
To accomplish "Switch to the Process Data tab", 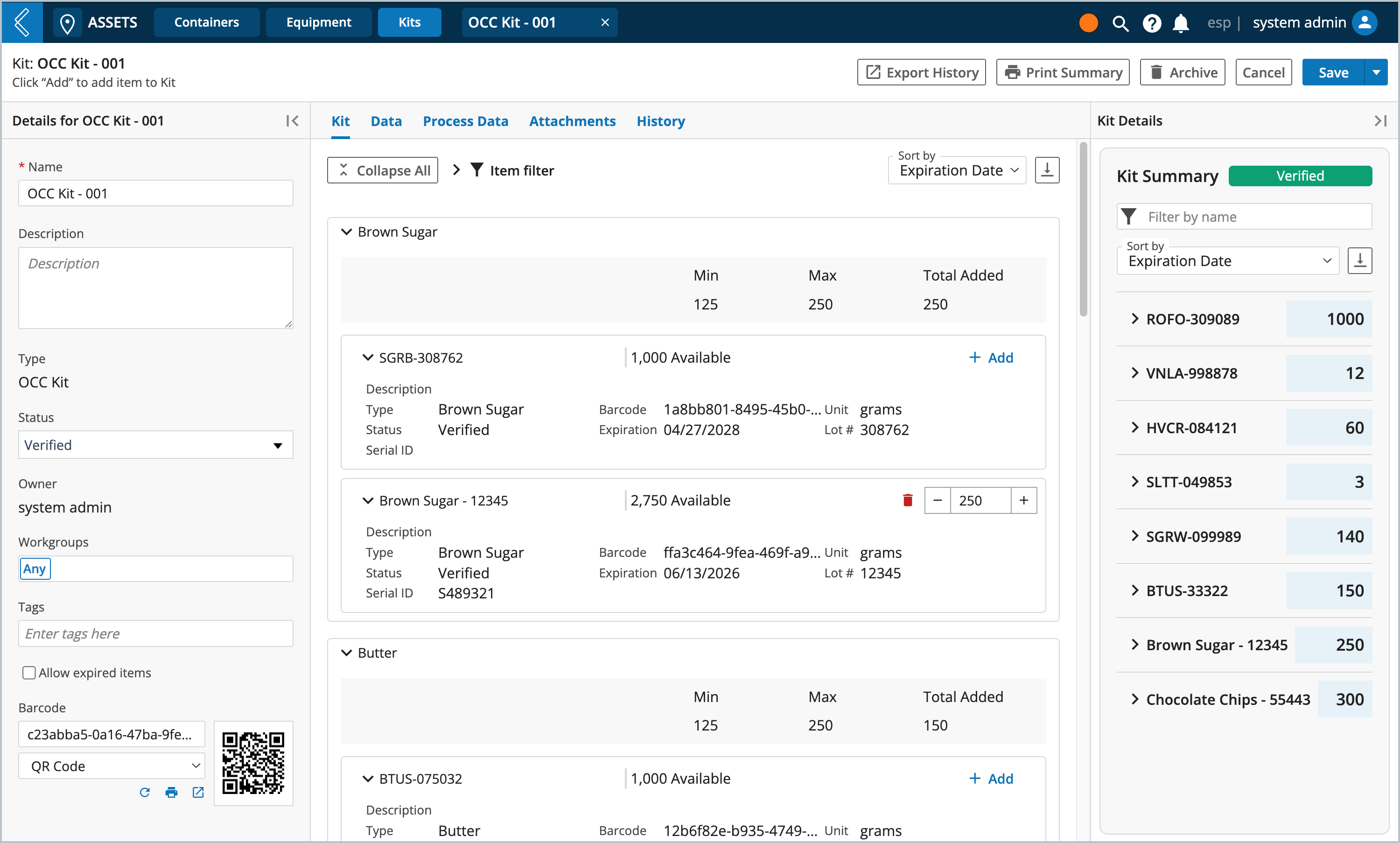I will click(x=465, y=121).
